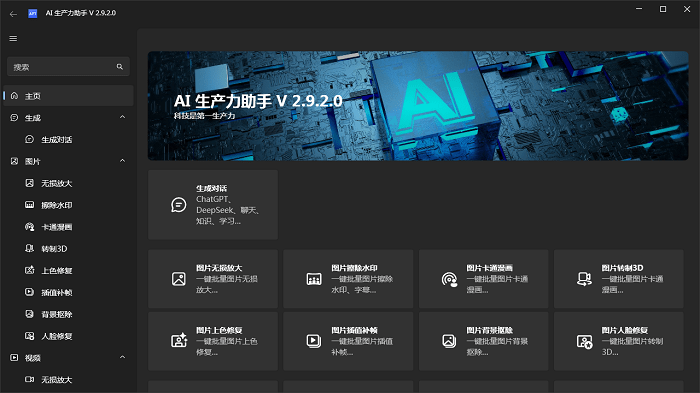This screenshot has height=393, width=700.
Task: Click the image icon on 图片无损放大 card
Action: [x=179, y=279]
